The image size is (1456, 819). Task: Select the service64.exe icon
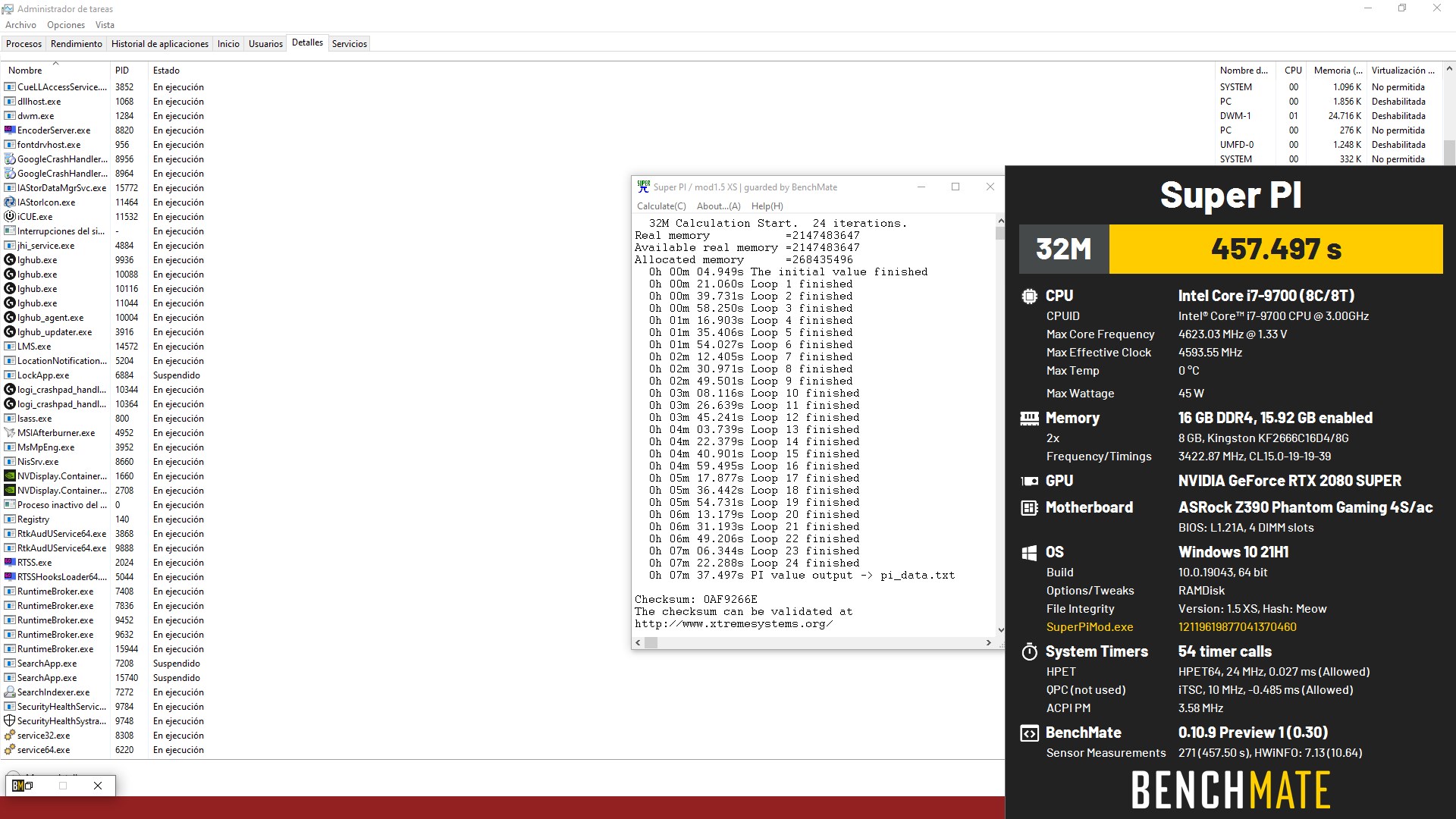pyautogui.click(x=10, y=750)
